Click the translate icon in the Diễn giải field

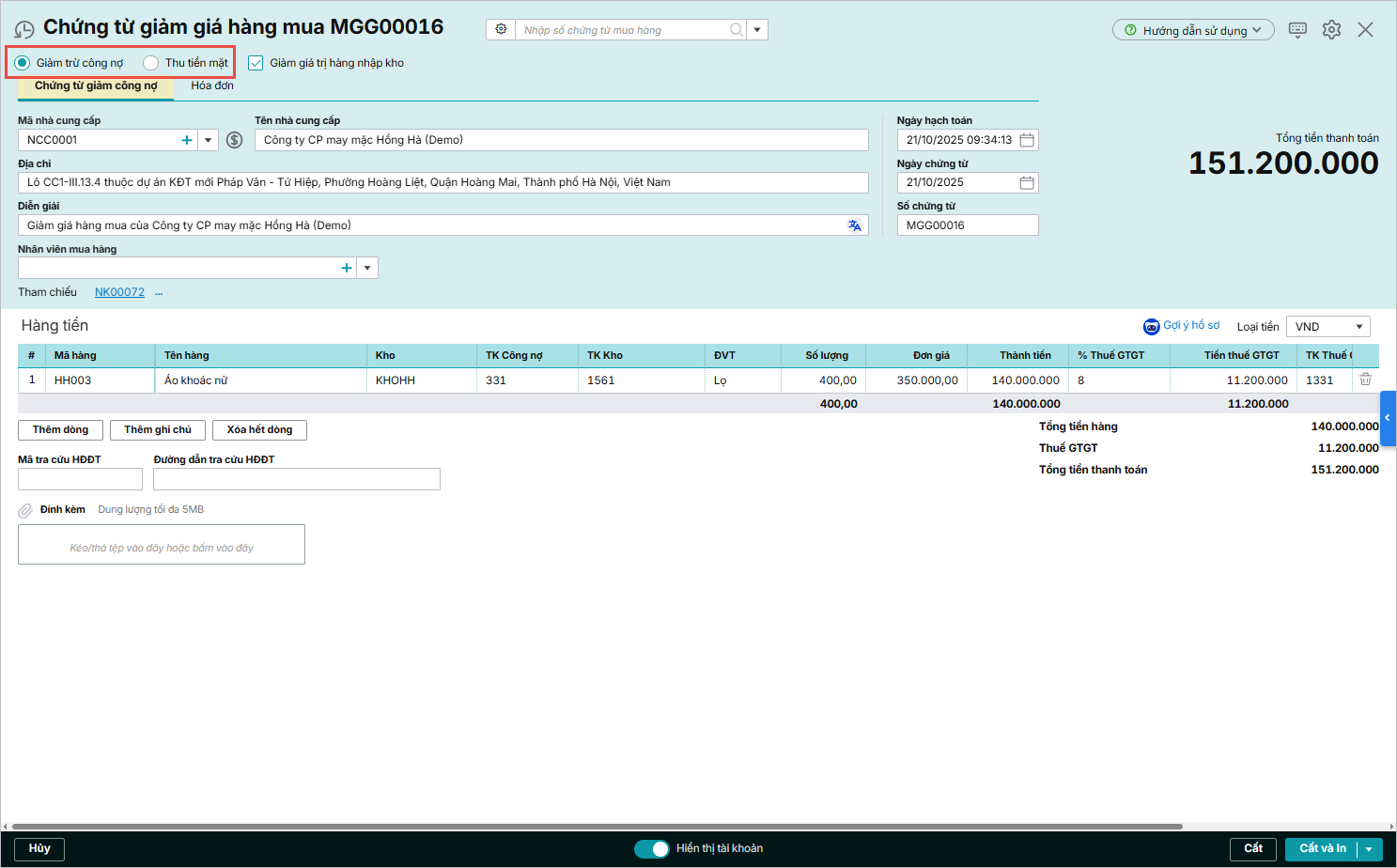click(x=854, y=225)
